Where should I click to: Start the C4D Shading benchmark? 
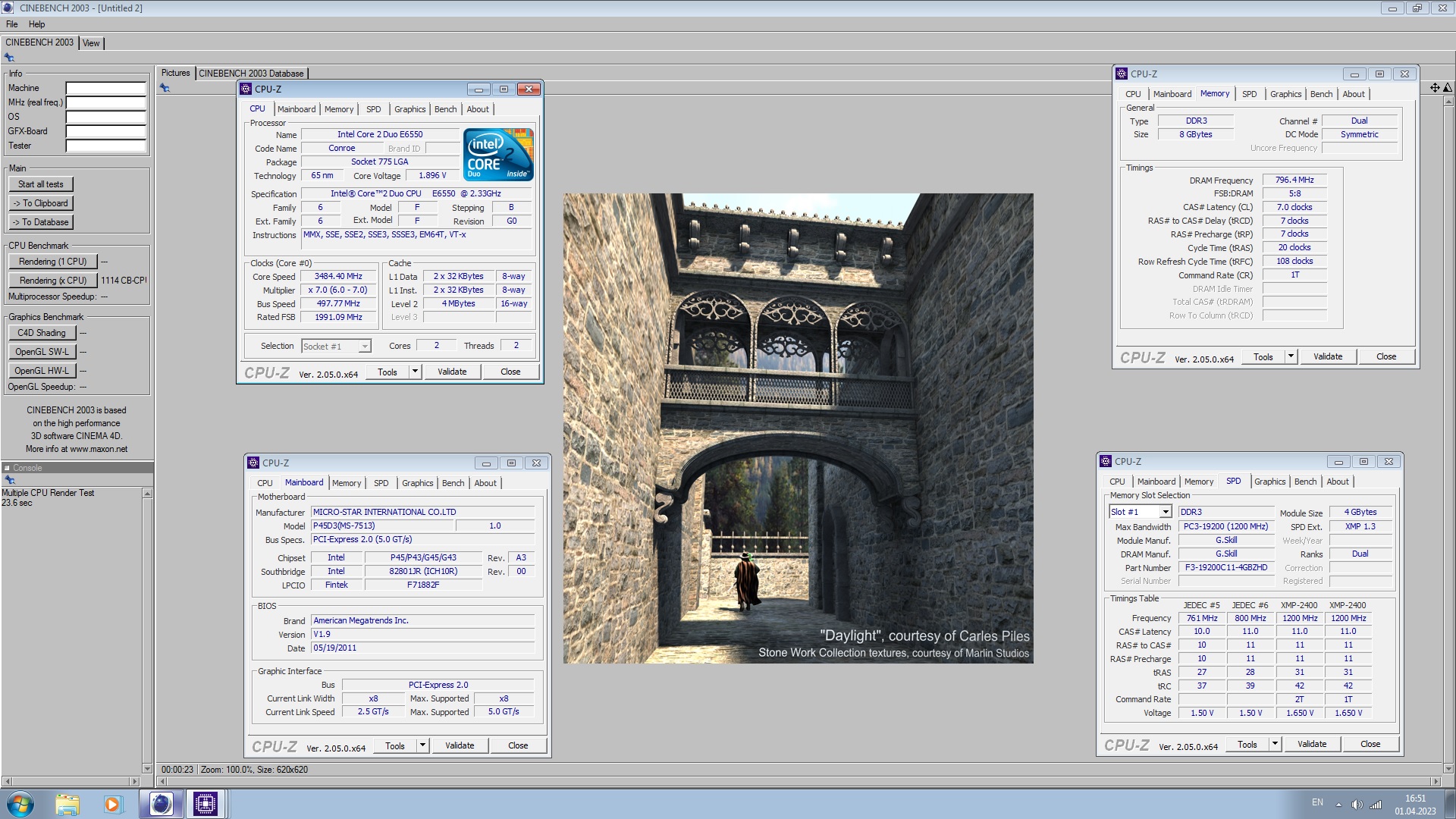tap(42, 333)
